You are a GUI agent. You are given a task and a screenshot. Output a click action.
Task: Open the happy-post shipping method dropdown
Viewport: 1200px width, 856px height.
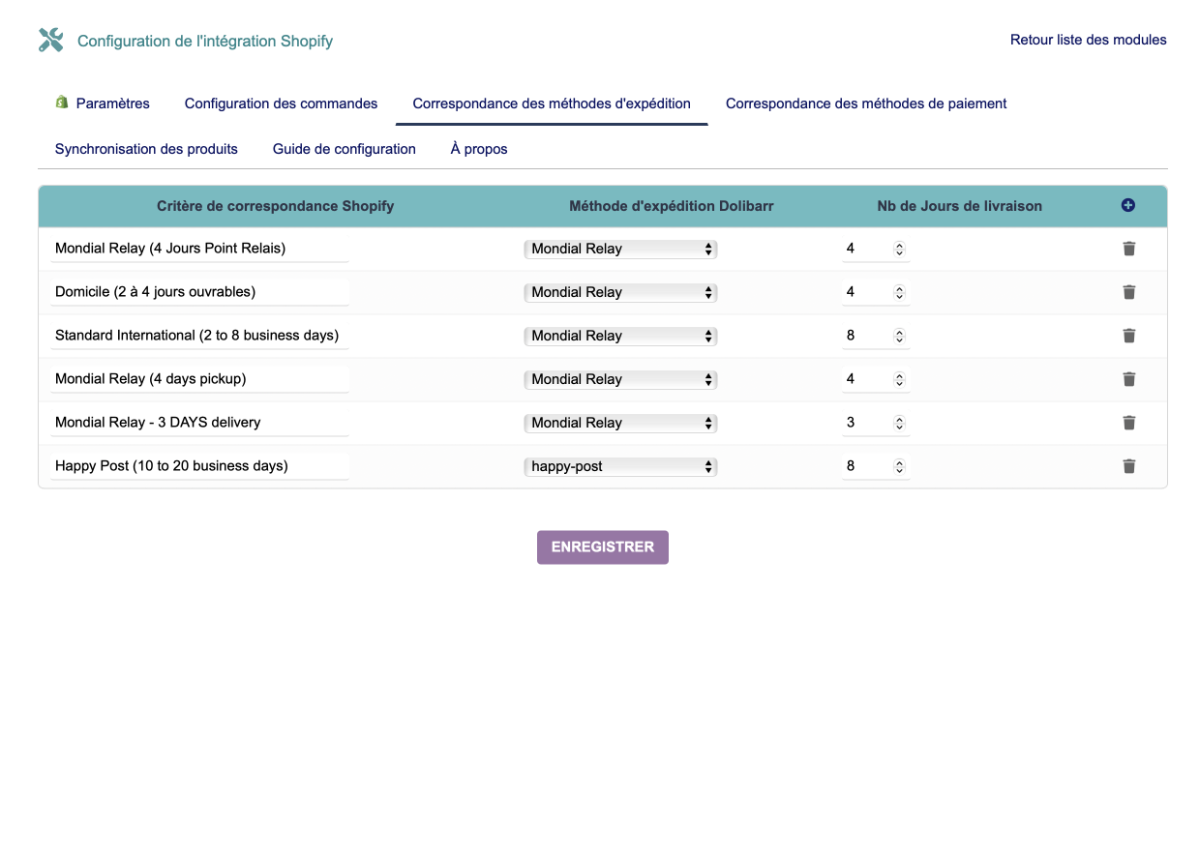[x=620, y=465]
